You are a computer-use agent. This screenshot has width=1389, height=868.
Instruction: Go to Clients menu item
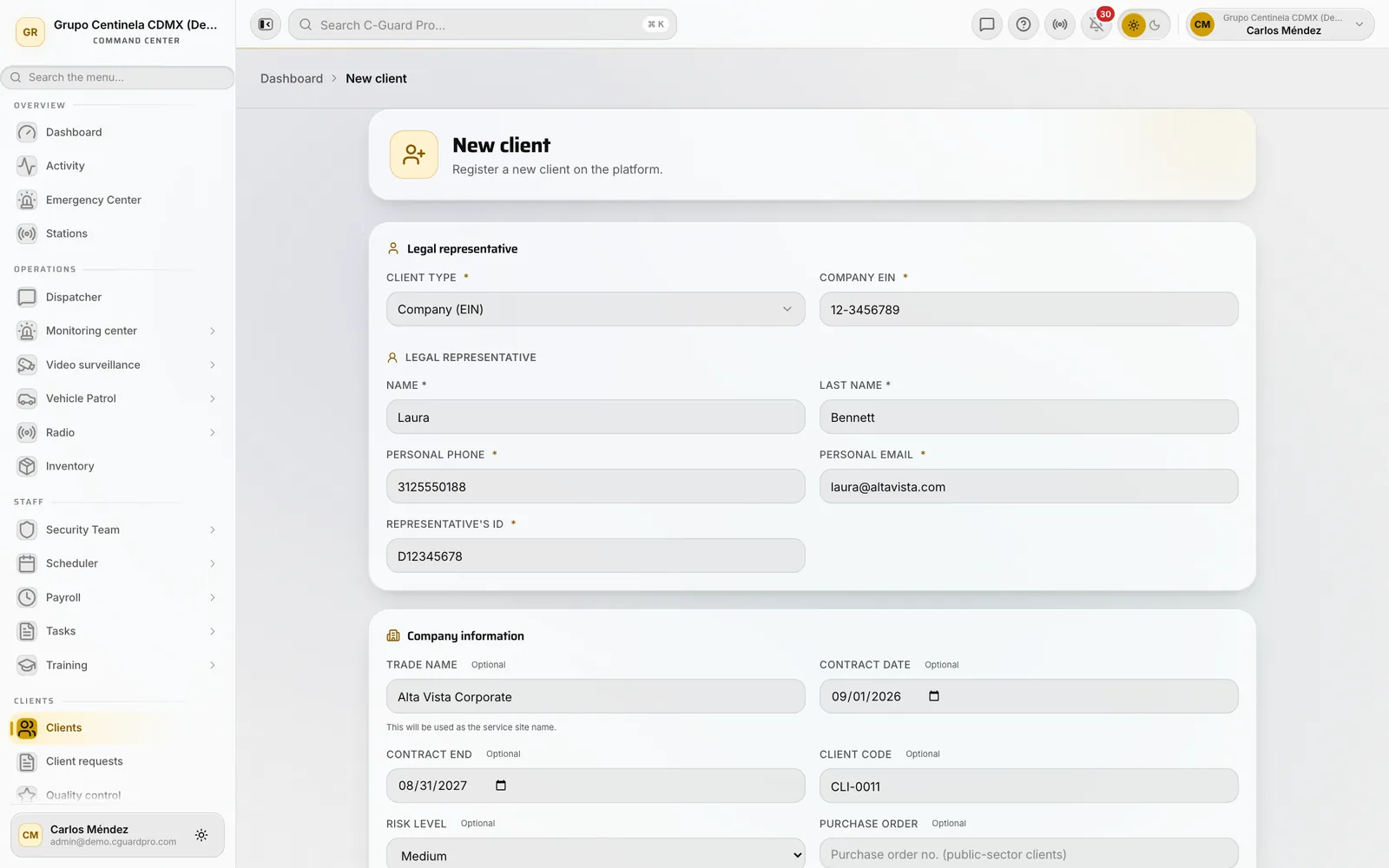[x=117, y=727]
